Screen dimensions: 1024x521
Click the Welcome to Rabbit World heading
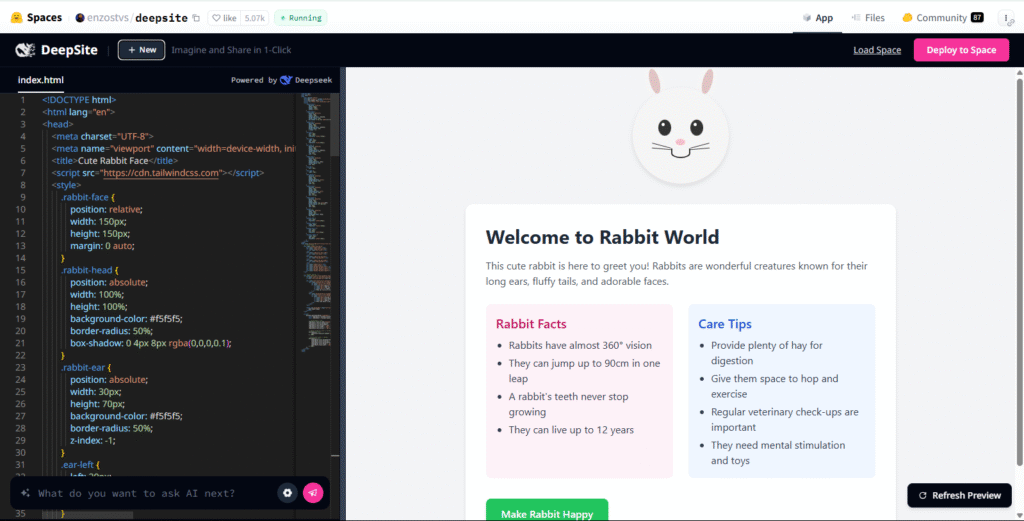pos(602,237)
